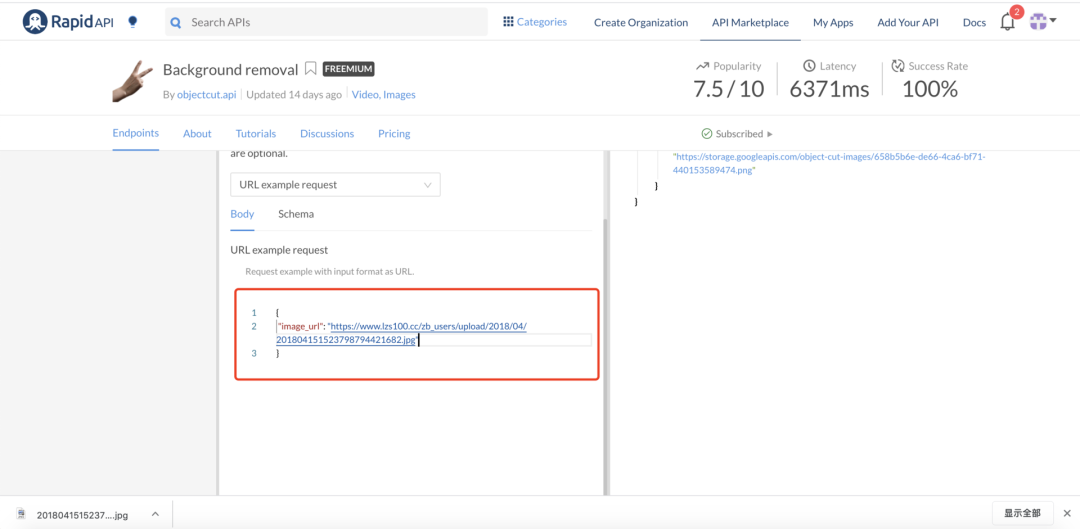The height and width of the screenshot is (529, 1080).
Task: Click the jpg file icon in download bar
Action: (x=21, y=514)
